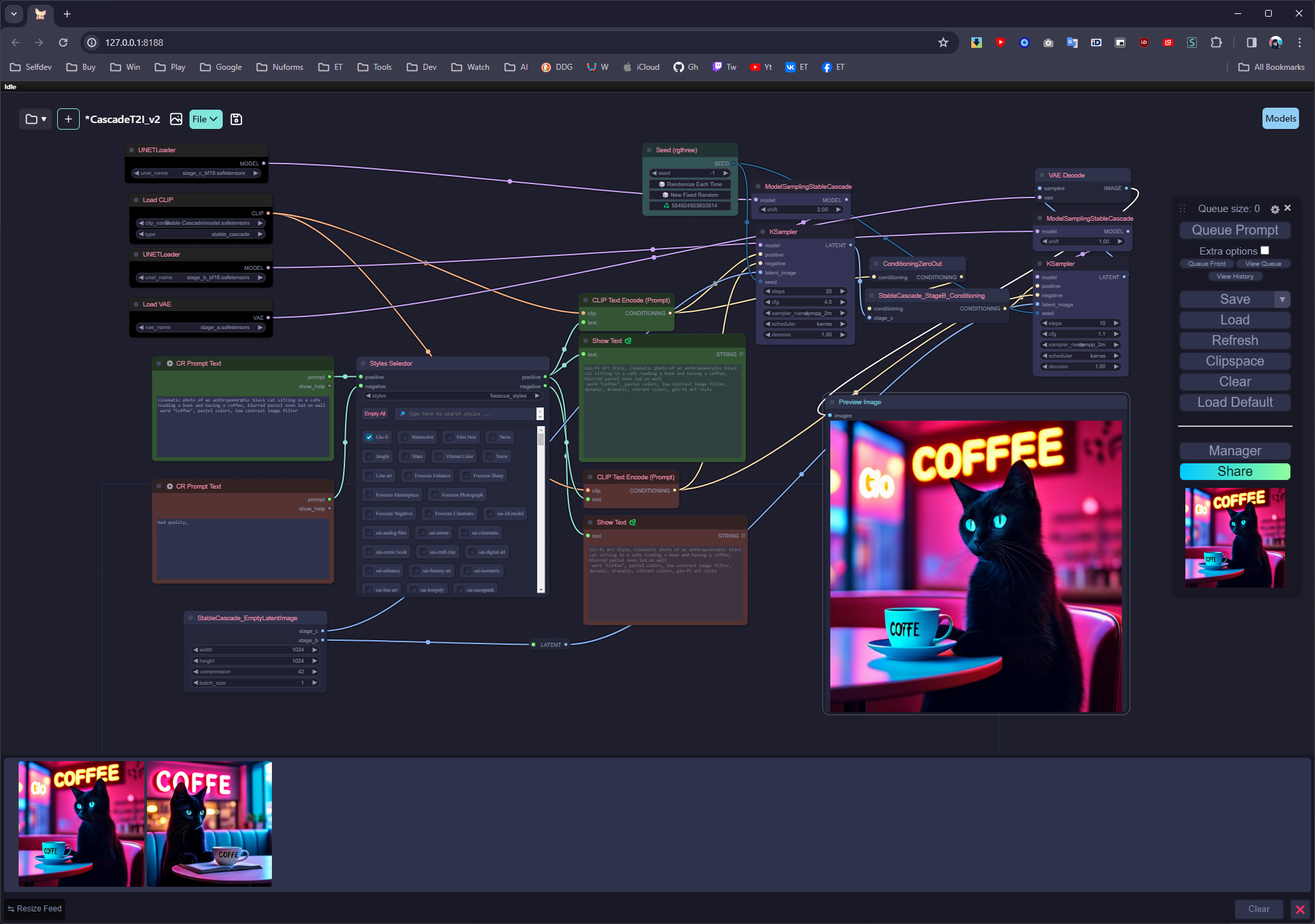Bookmark this page with the star icon
The image size is (1315, 924).
(x=943, y=43)
